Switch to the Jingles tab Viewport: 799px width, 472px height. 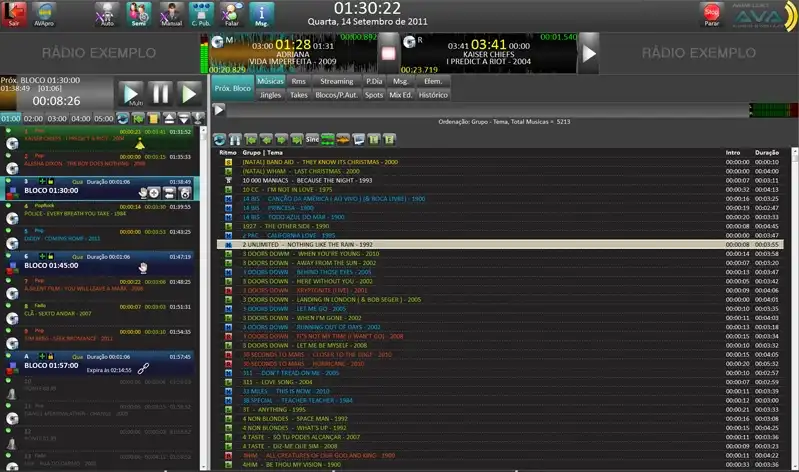point(270,95)
